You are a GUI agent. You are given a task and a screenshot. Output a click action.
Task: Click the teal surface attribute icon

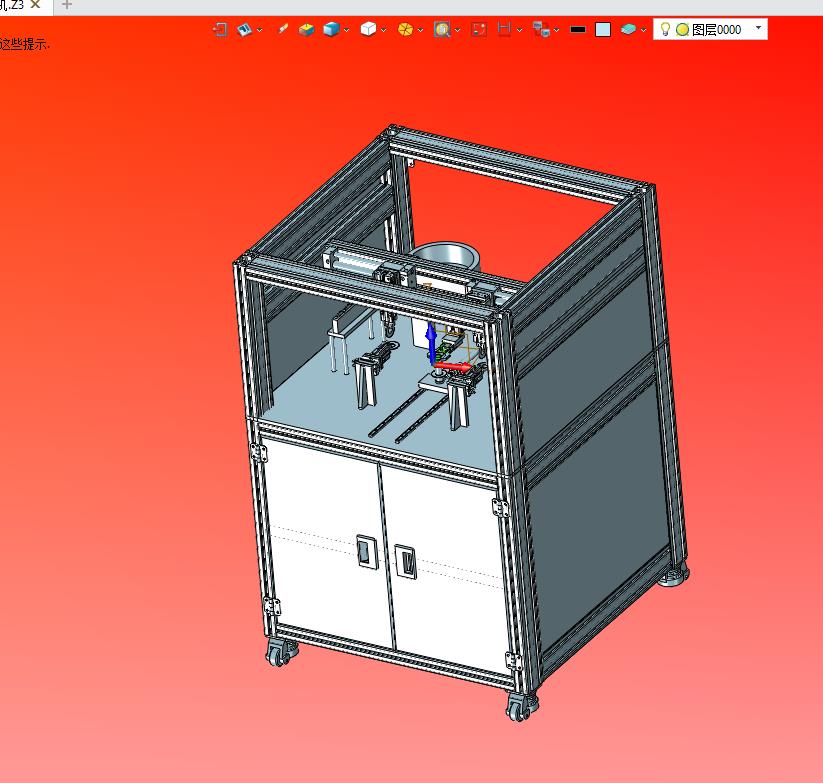click(628, 29)
